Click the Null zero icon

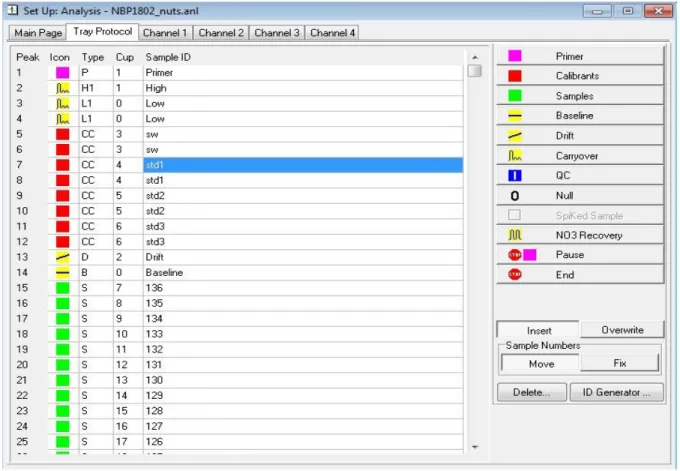click(515, 196)
